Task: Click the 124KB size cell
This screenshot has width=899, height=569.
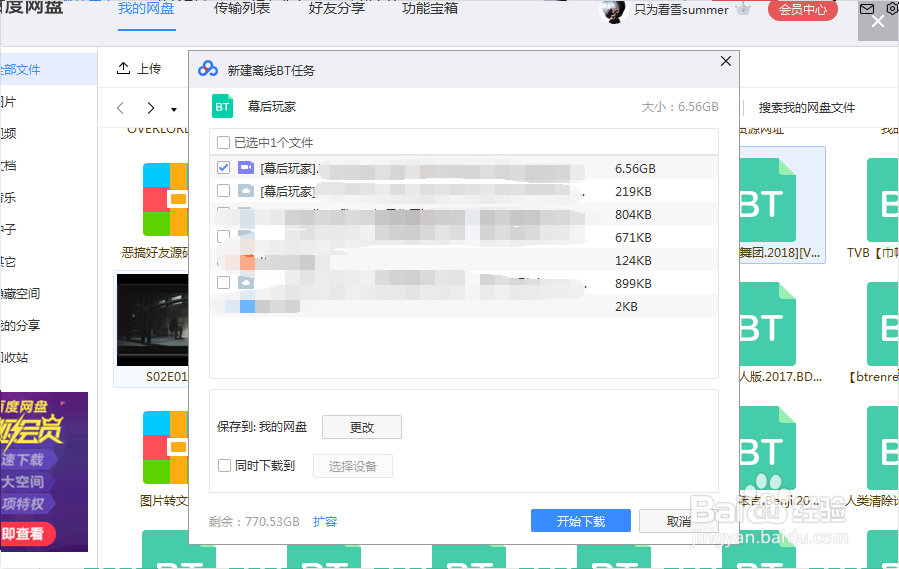Action: click(633, 260)
